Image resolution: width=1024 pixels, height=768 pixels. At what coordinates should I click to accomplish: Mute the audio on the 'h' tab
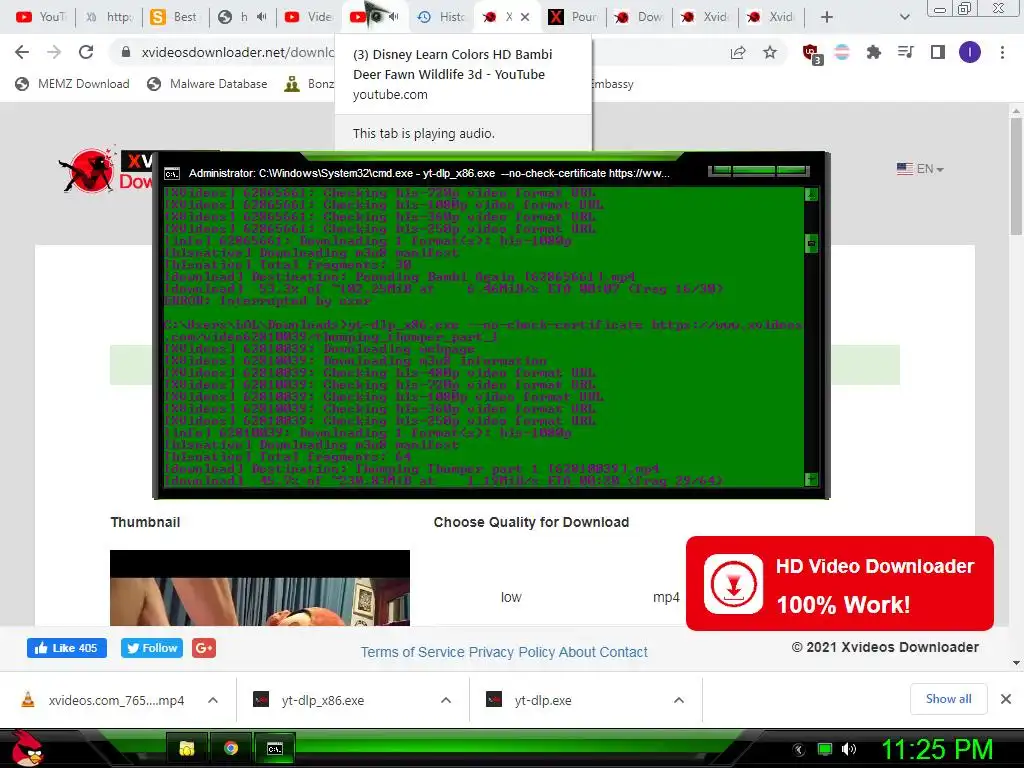[261, 17]
